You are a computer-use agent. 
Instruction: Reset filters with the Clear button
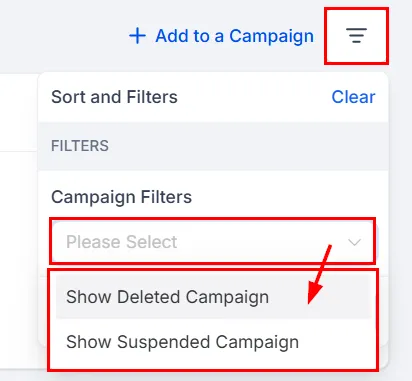click(x=353, y=97)
